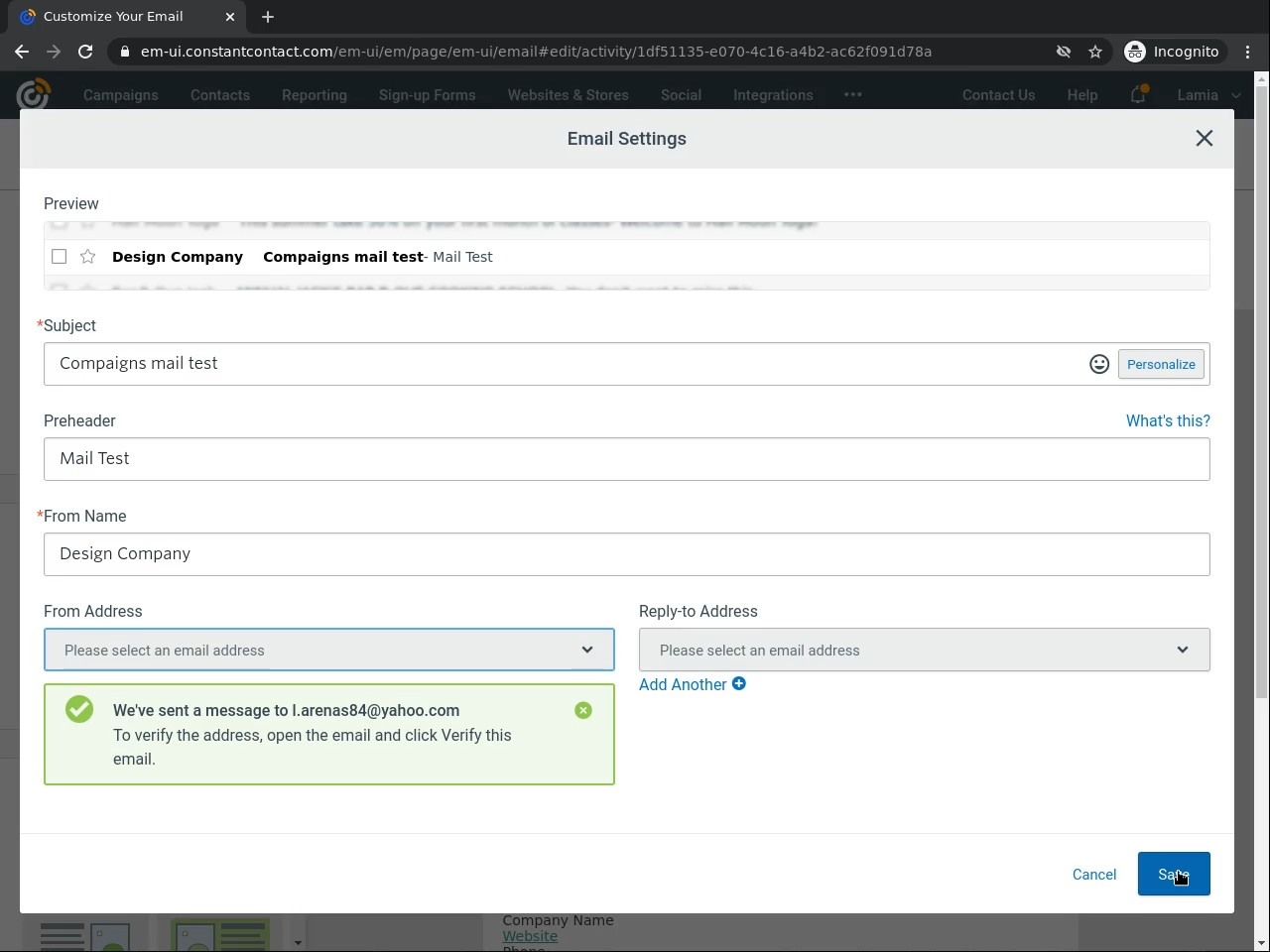Viewport: 1270px width, 952px height.
Task: Close the Email Settings dialog
Action: point(1204,139)
